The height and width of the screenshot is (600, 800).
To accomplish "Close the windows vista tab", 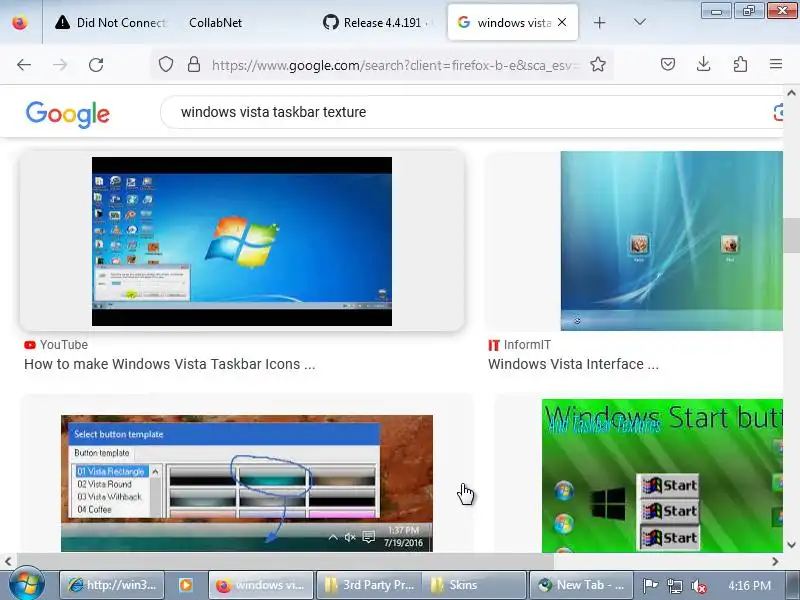I will [562, 22].
